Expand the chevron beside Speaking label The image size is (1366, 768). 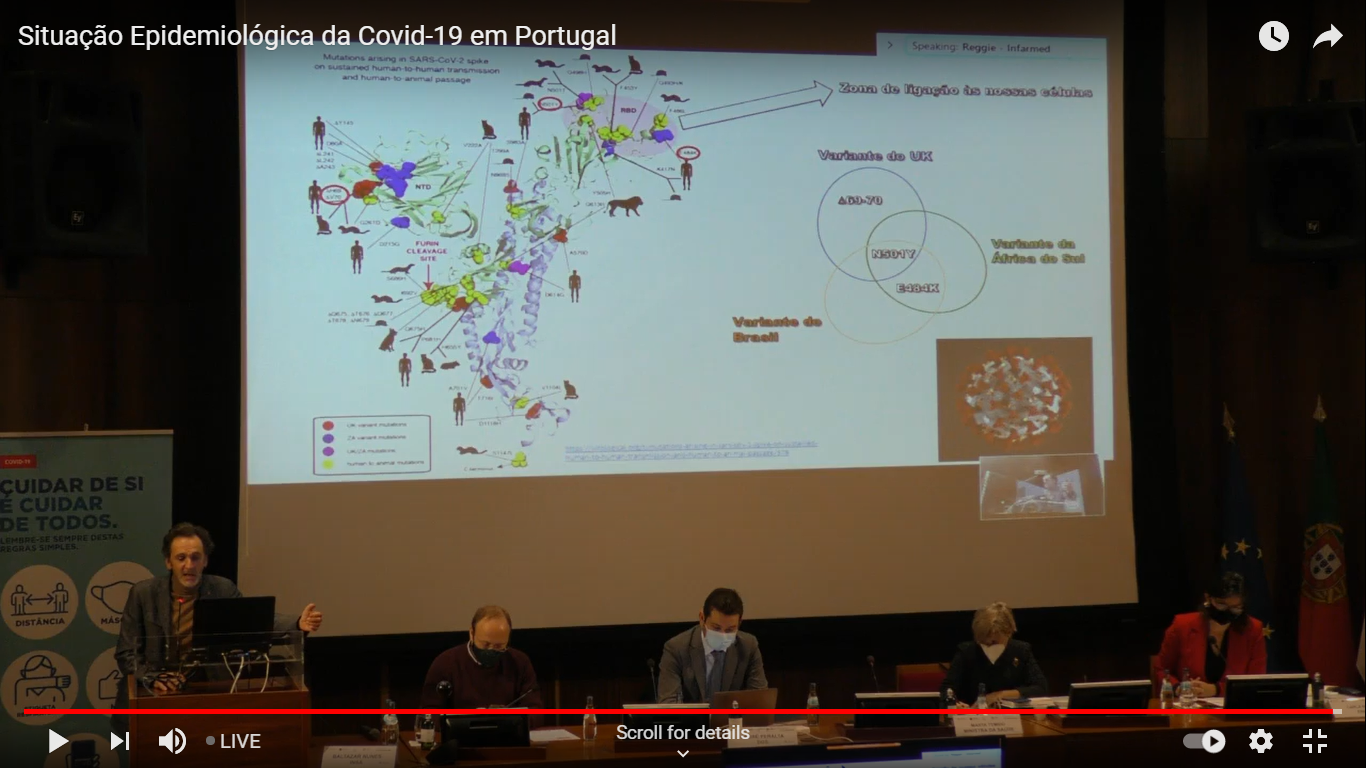coord(891,46)
